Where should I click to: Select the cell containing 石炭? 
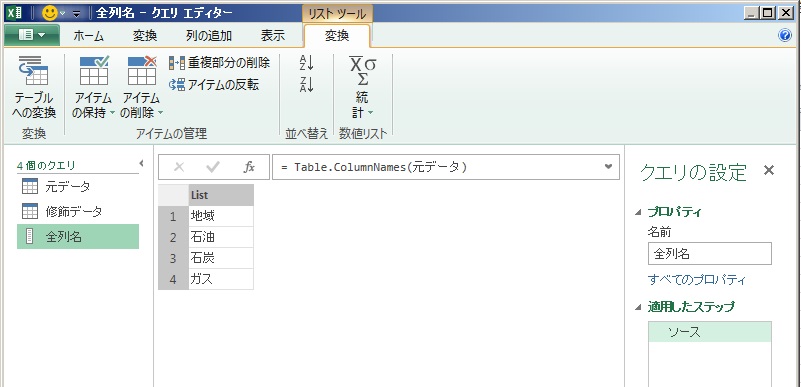coord(221,258)
